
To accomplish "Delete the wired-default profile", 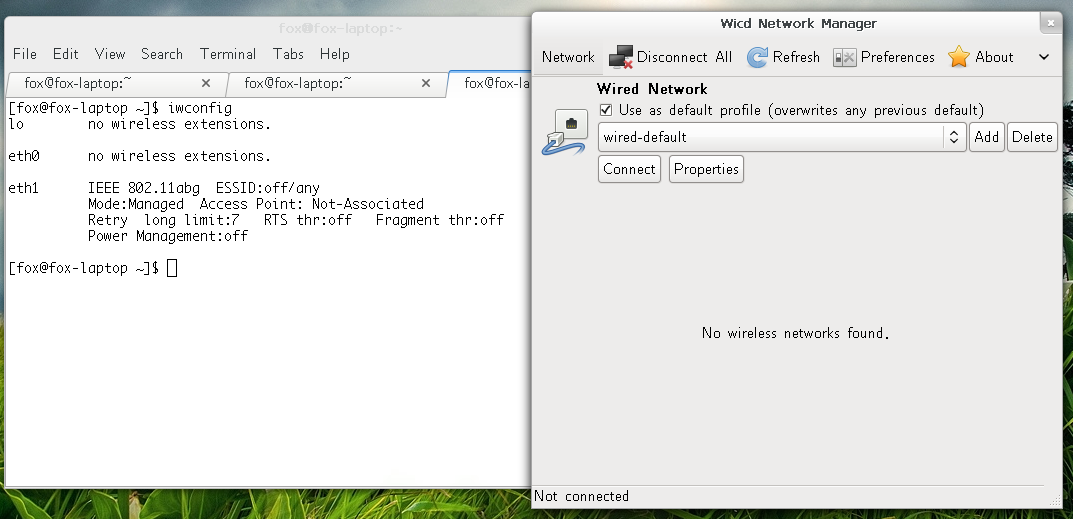I will click(1032, 137).
